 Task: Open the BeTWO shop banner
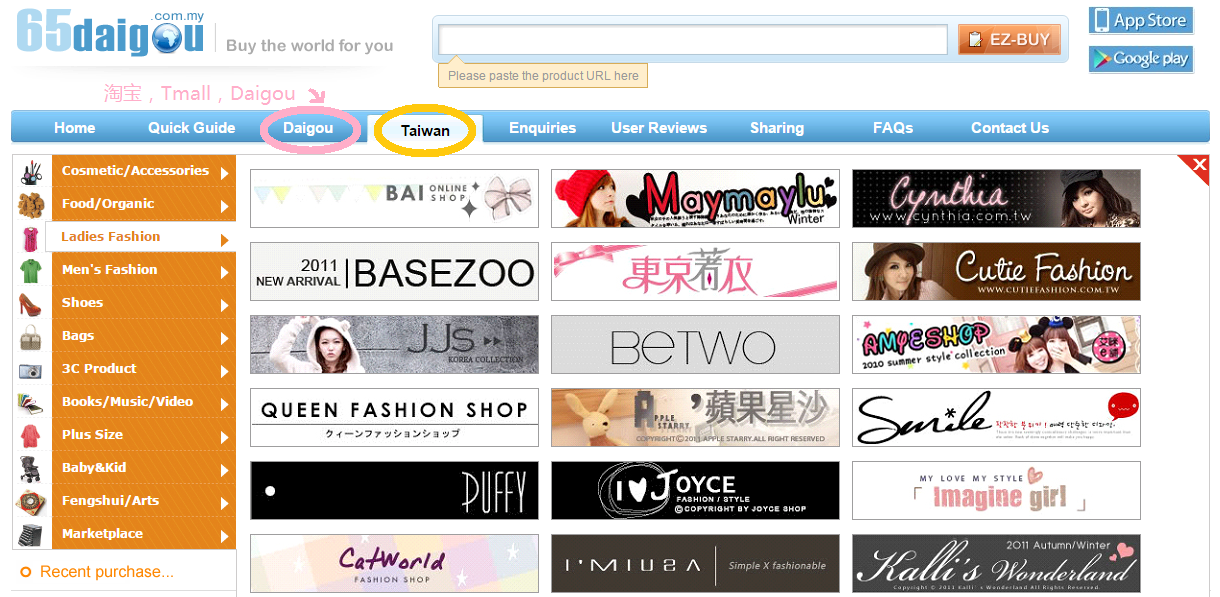[x=695, y=344]
